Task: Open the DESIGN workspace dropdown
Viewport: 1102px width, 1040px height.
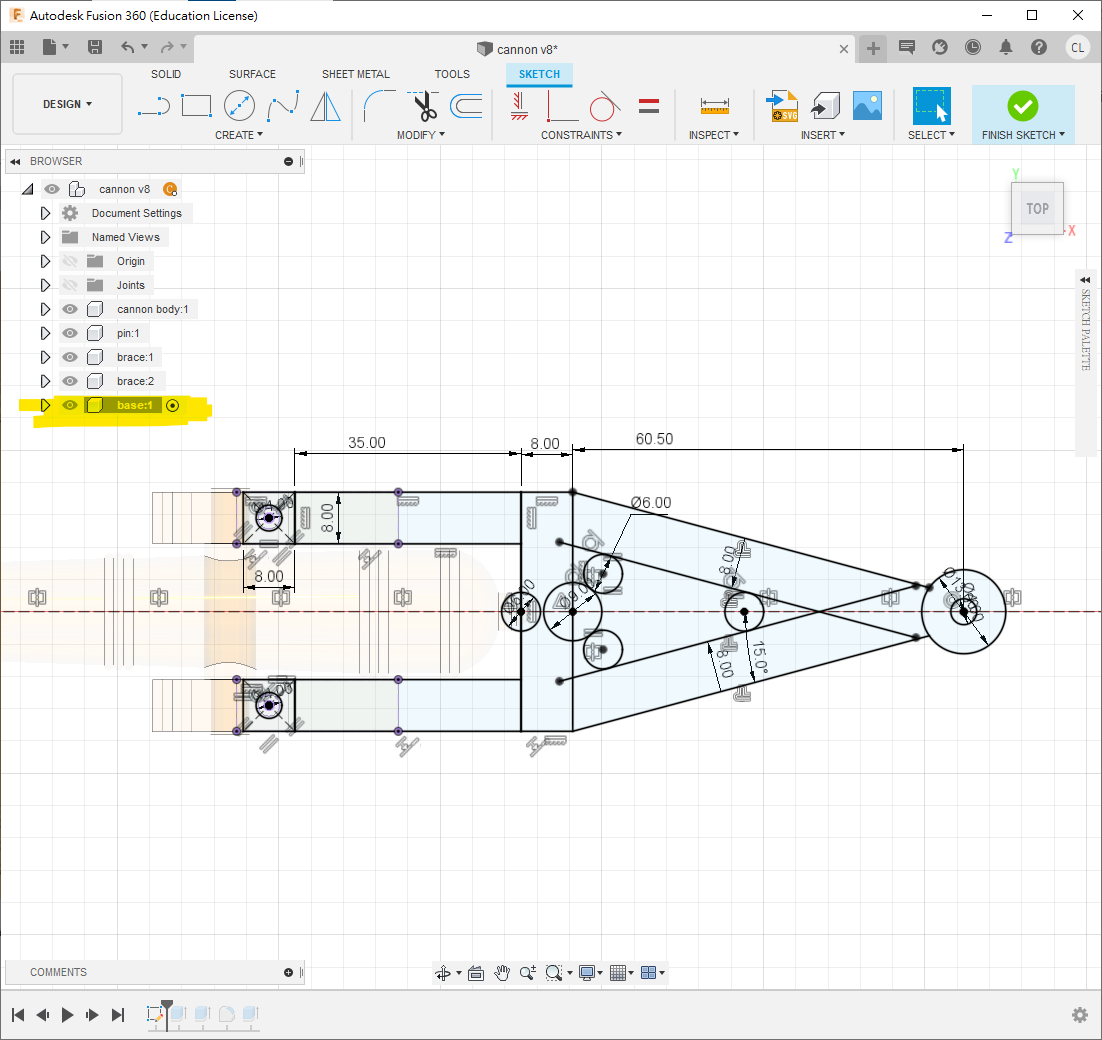Action: (x=67, y=104)
